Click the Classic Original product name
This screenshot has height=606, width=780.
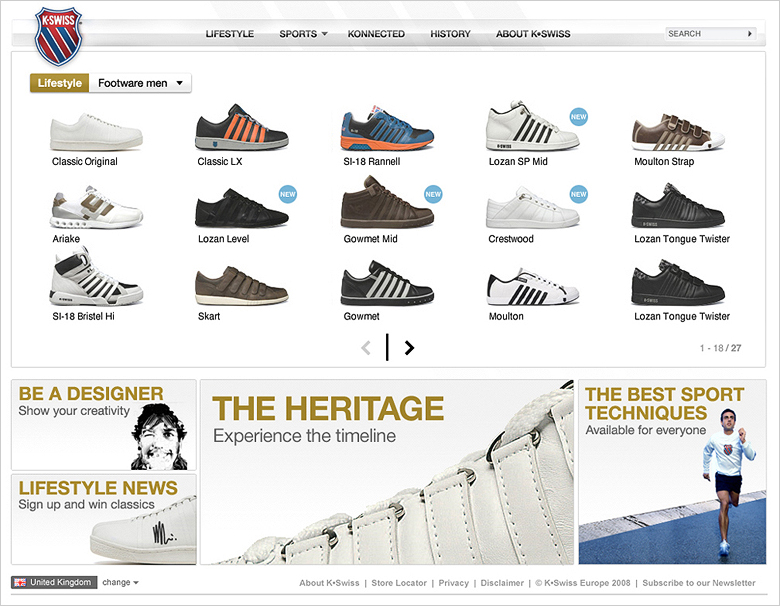coord(85,161)
